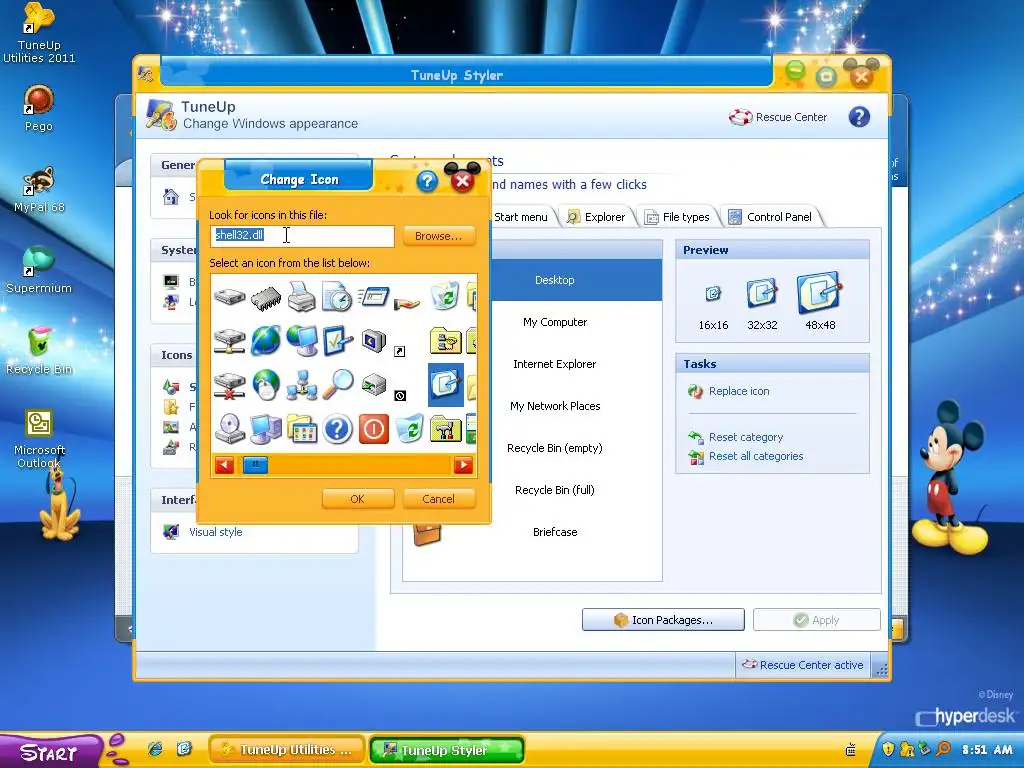Image resolution: width=1024 pixels, height=768 pixels.
Task: Choose the printer icon in the list
Action: (x=302, y=296)
